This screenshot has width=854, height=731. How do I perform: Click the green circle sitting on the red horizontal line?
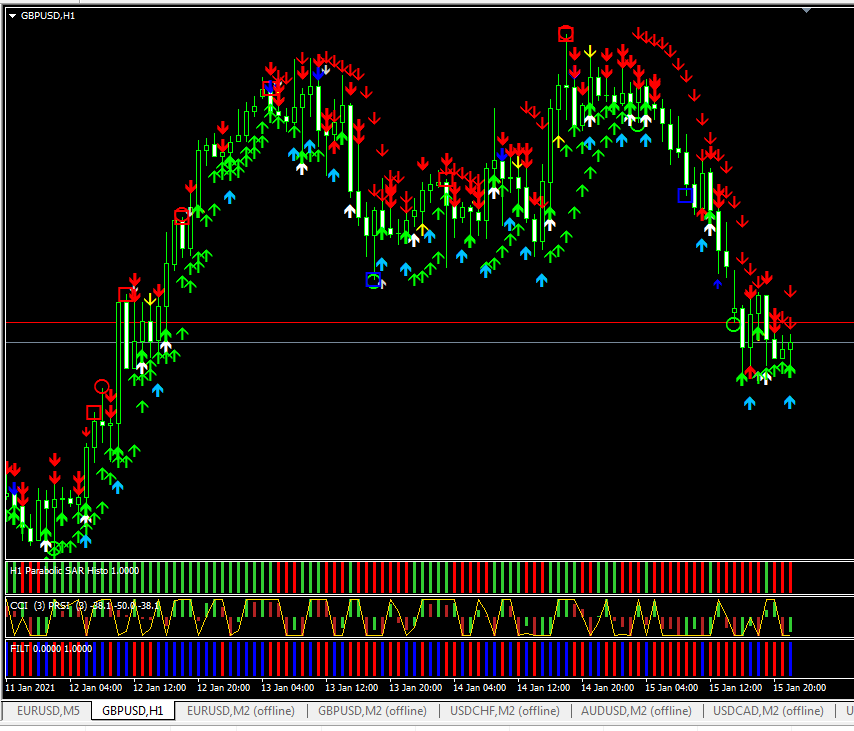pos(733,325)
